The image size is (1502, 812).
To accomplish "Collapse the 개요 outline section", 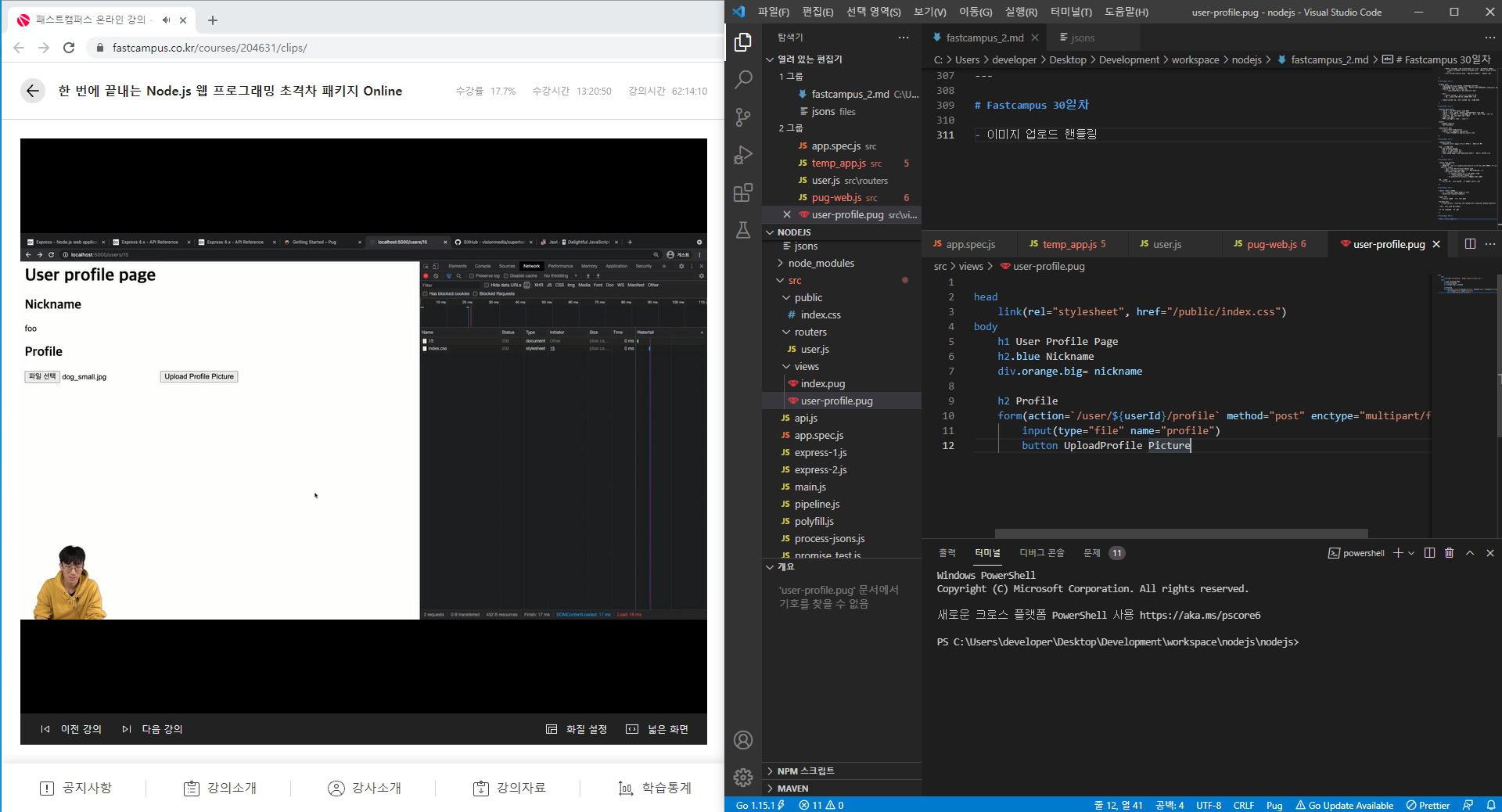I will [x=786, y=567].
